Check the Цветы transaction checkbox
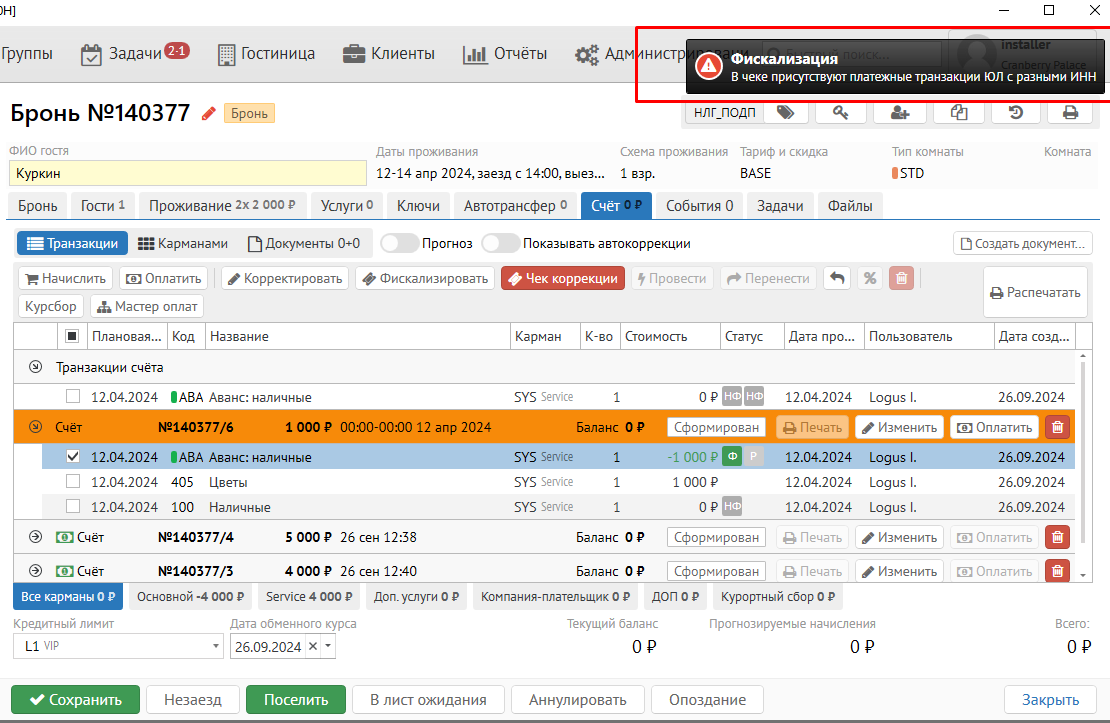 (x=73, y=482)
